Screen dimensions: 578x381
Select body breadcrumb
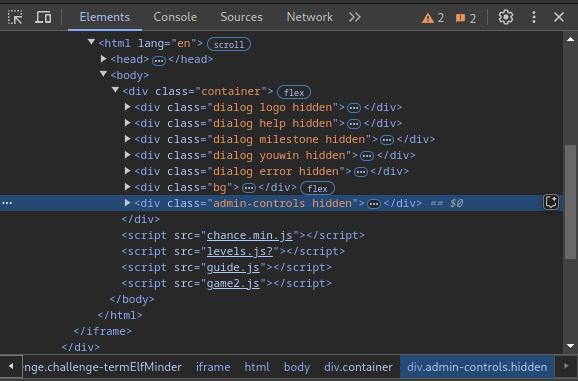pyautogui.click(x=297, y=367)
